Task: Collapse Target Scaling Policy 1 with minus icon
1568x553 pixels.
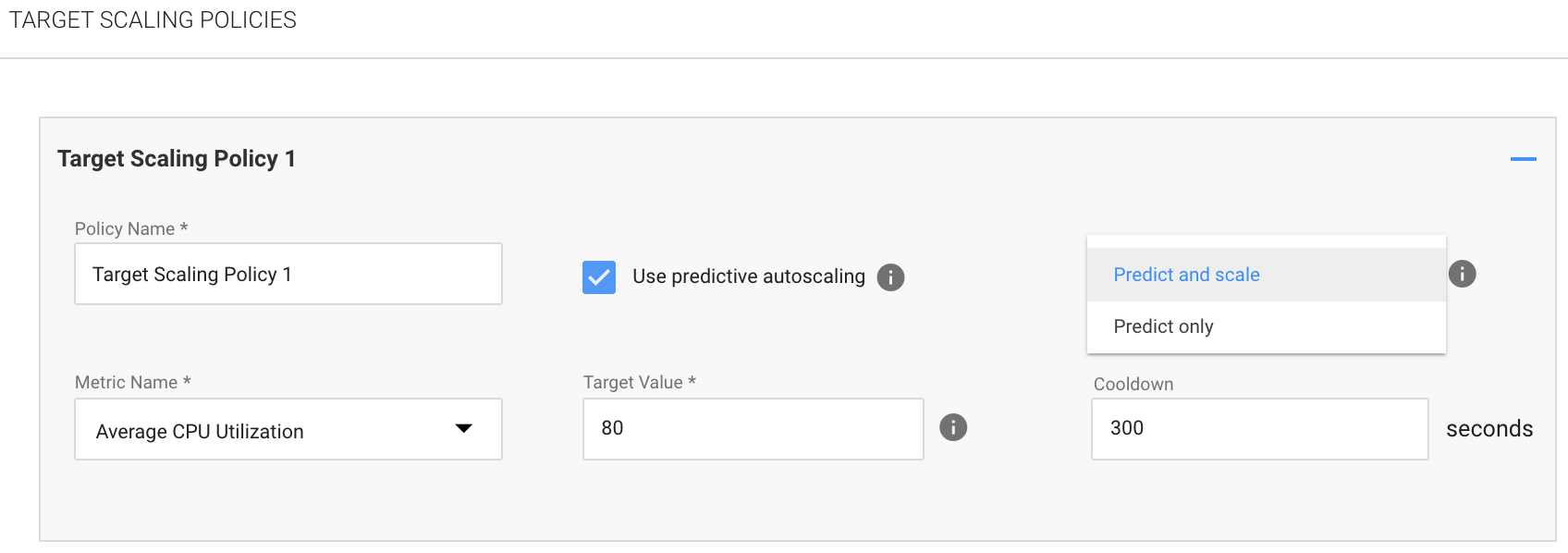Action: point(1523,159)
